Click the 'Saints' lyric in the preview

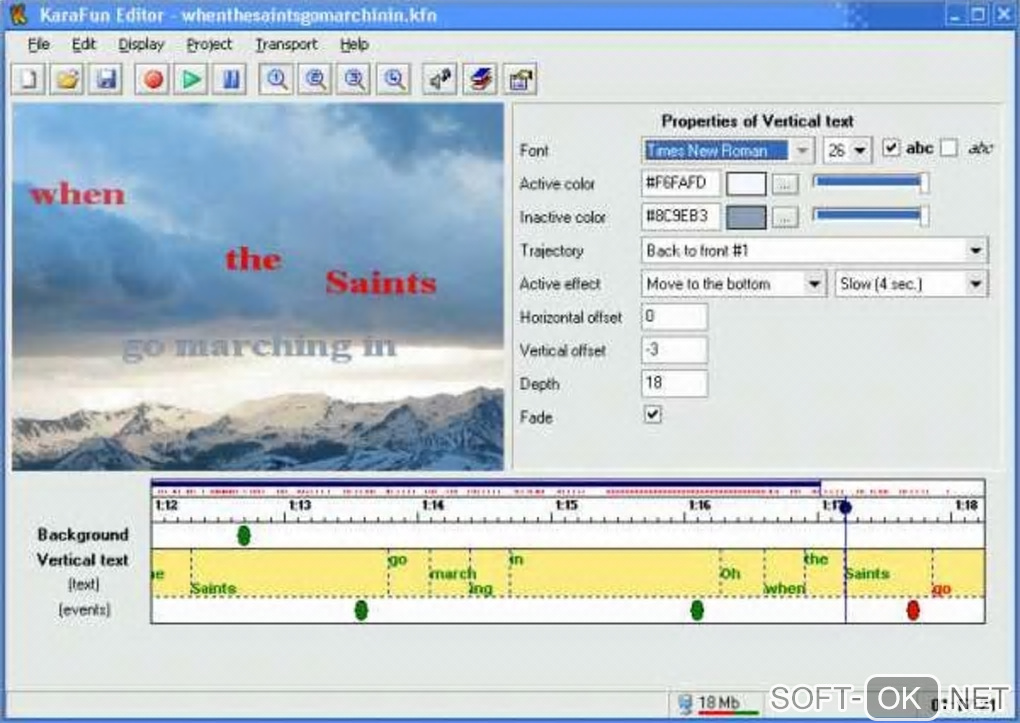coord(381,282)
